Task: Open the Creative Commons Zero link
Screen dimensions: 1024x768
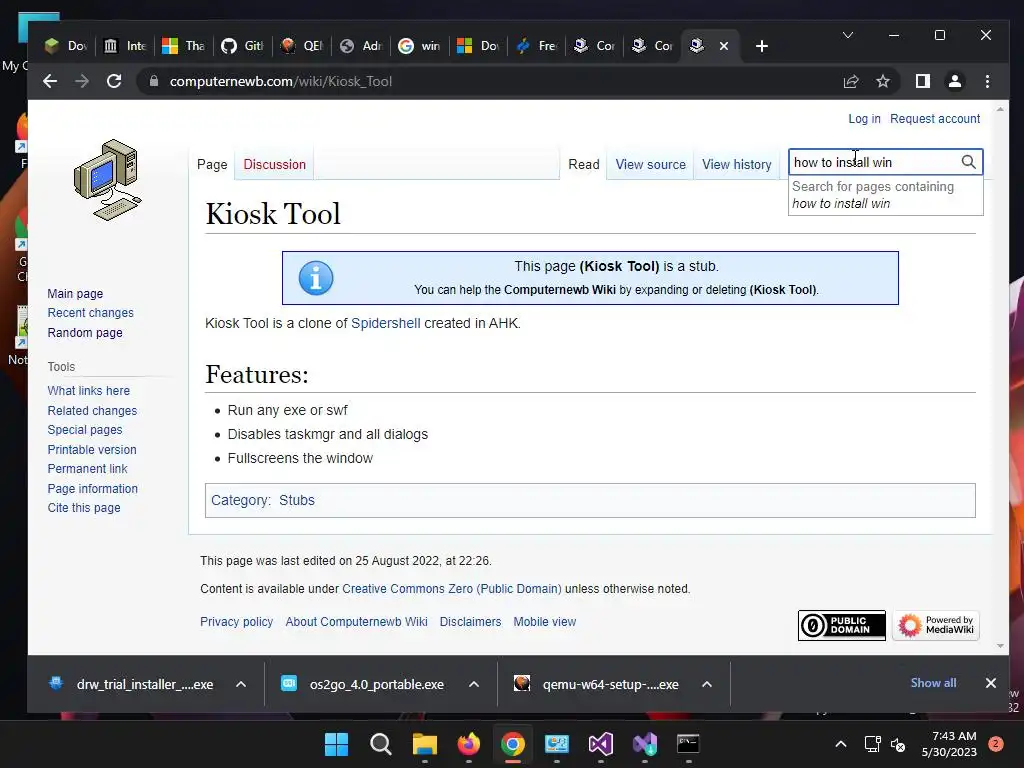Action: 452,588
